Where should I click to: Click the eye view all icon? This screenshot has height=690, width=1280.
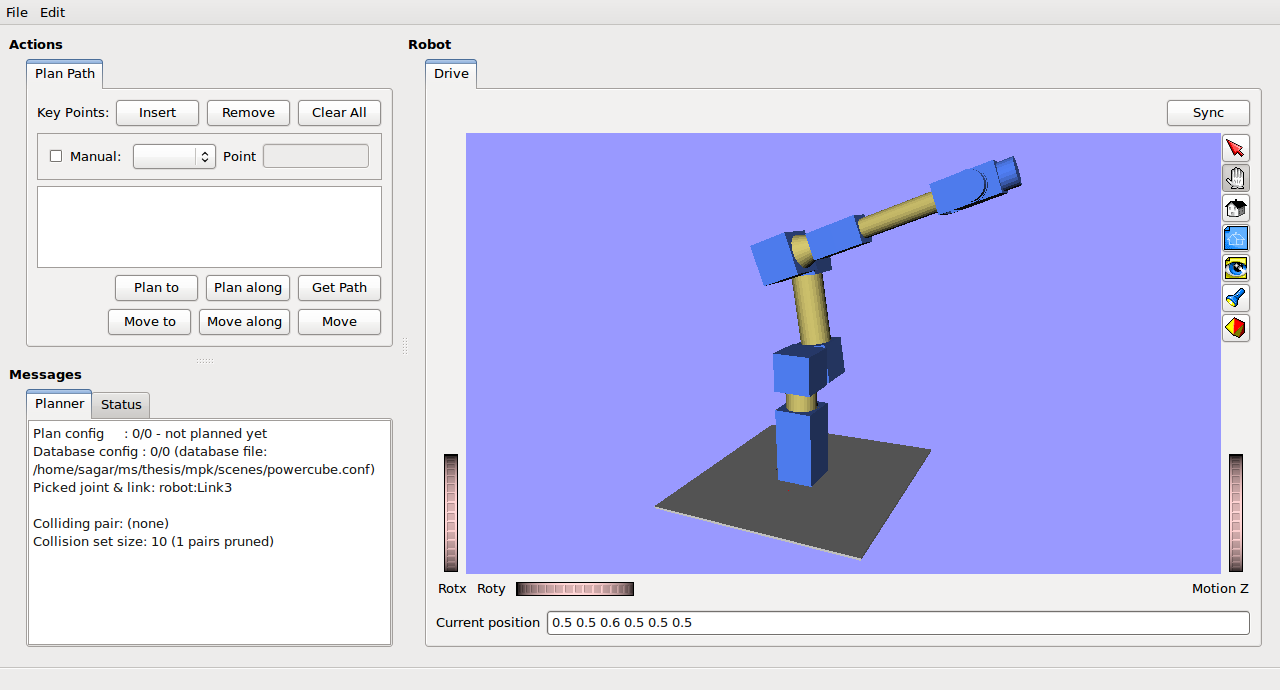1236,268
